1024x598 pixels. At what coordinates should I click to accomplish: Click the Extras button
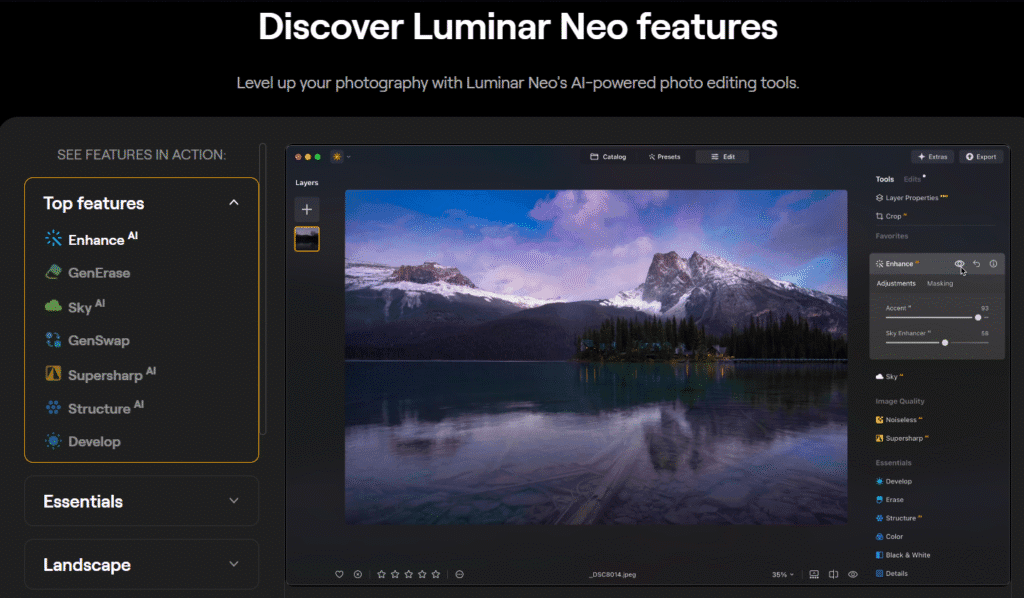(933, 157)
